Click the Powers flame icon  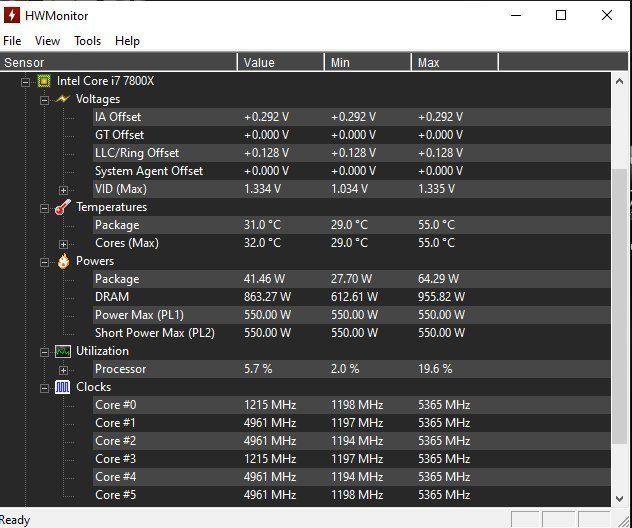click(x=62, y=261)
